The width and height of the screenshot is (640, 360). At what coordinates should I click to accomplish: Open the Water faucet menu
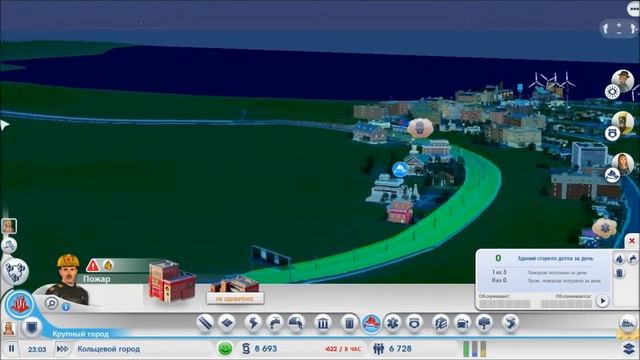click(x=275, y=323)
